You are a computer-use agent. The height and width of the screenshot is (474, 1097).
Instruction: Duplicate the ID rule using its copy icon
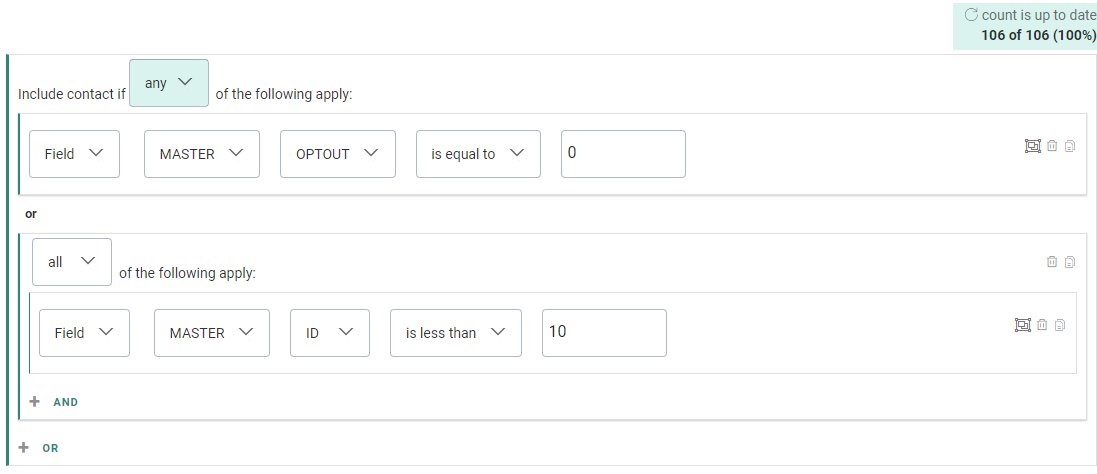[1059, 325]
